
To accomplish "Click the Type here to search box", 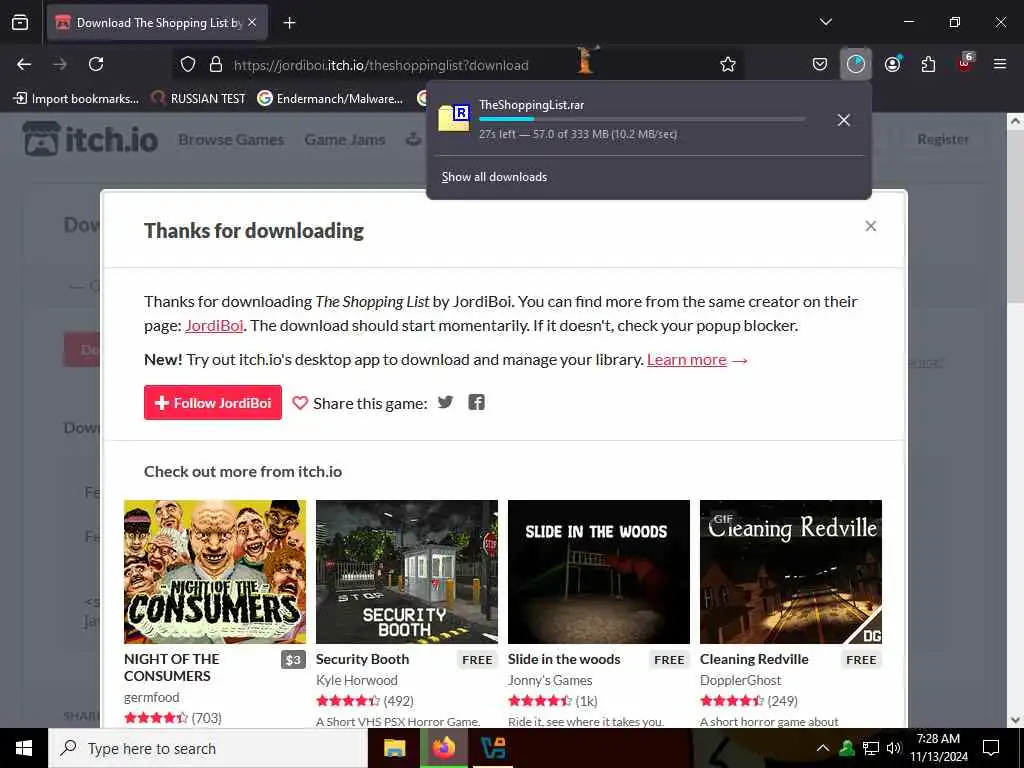I will (x=208, y=748).
